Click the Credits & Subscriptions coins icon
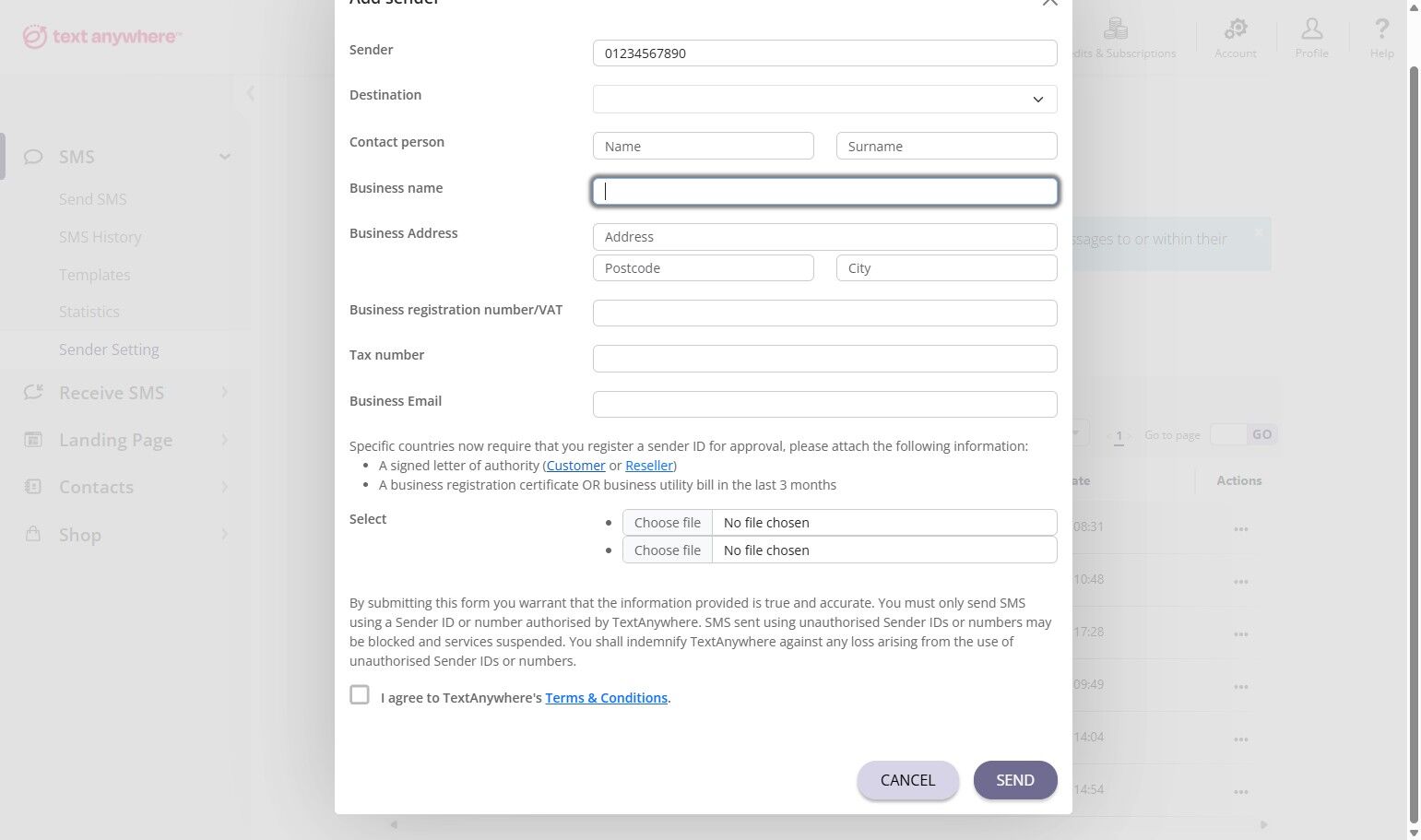 click(x=1116, y=30)
